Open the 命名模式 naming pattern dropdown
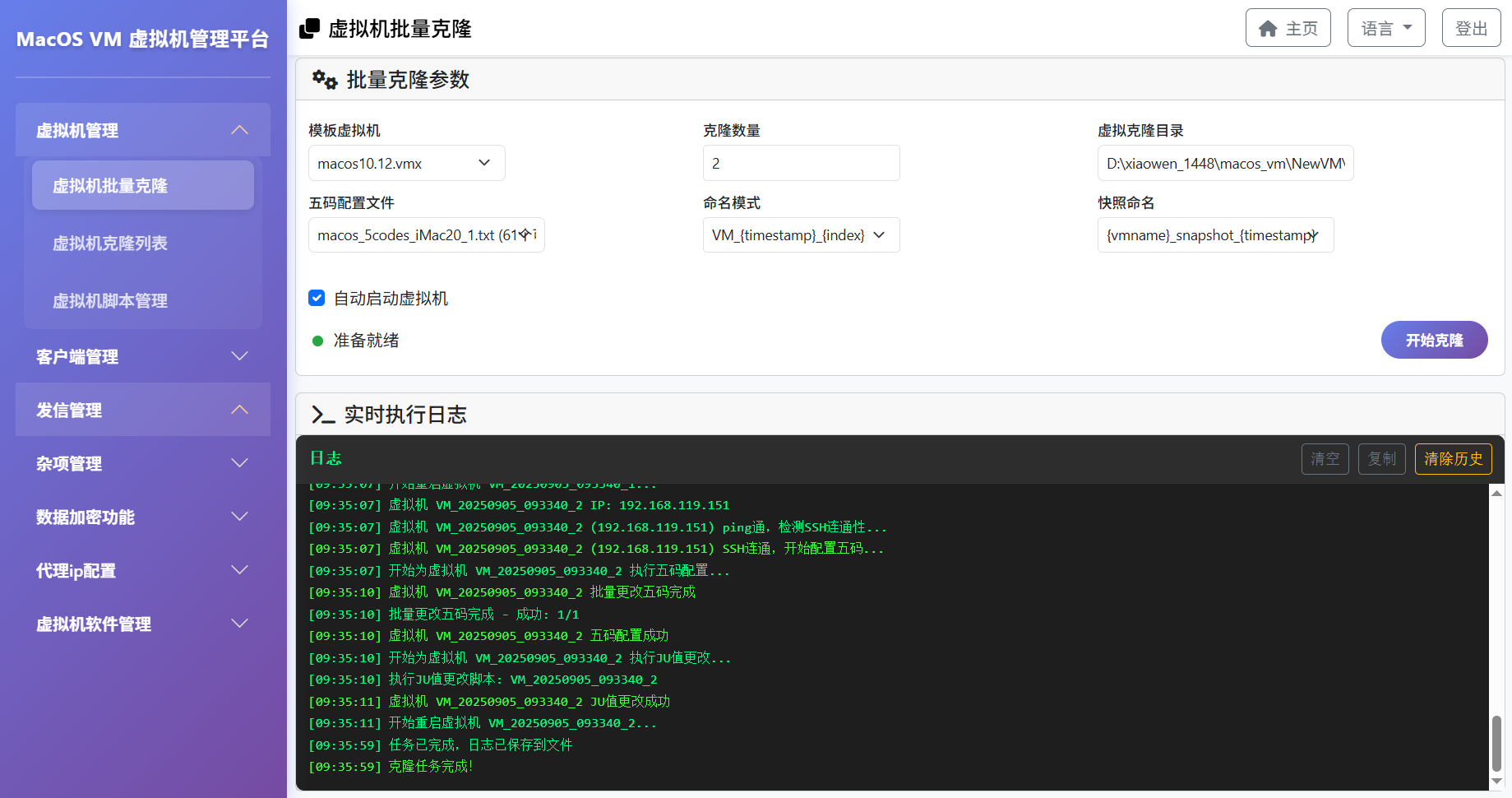Screen dimensions: 1512x798 coord(801,235)
